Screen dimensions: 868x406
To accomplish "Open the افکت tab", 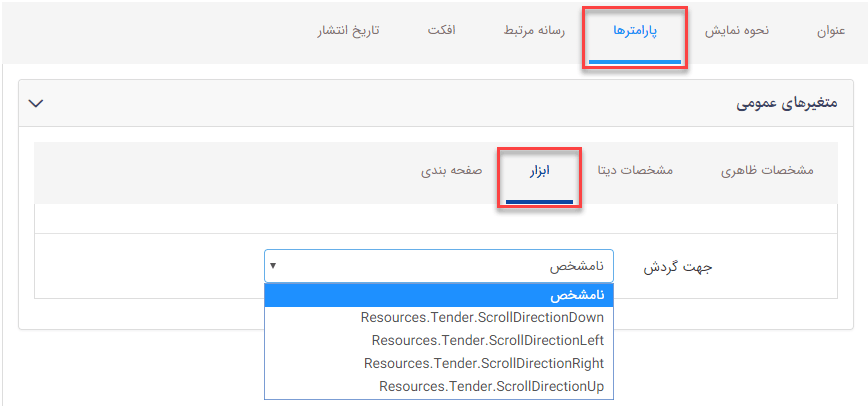I will tap(441, 31).
